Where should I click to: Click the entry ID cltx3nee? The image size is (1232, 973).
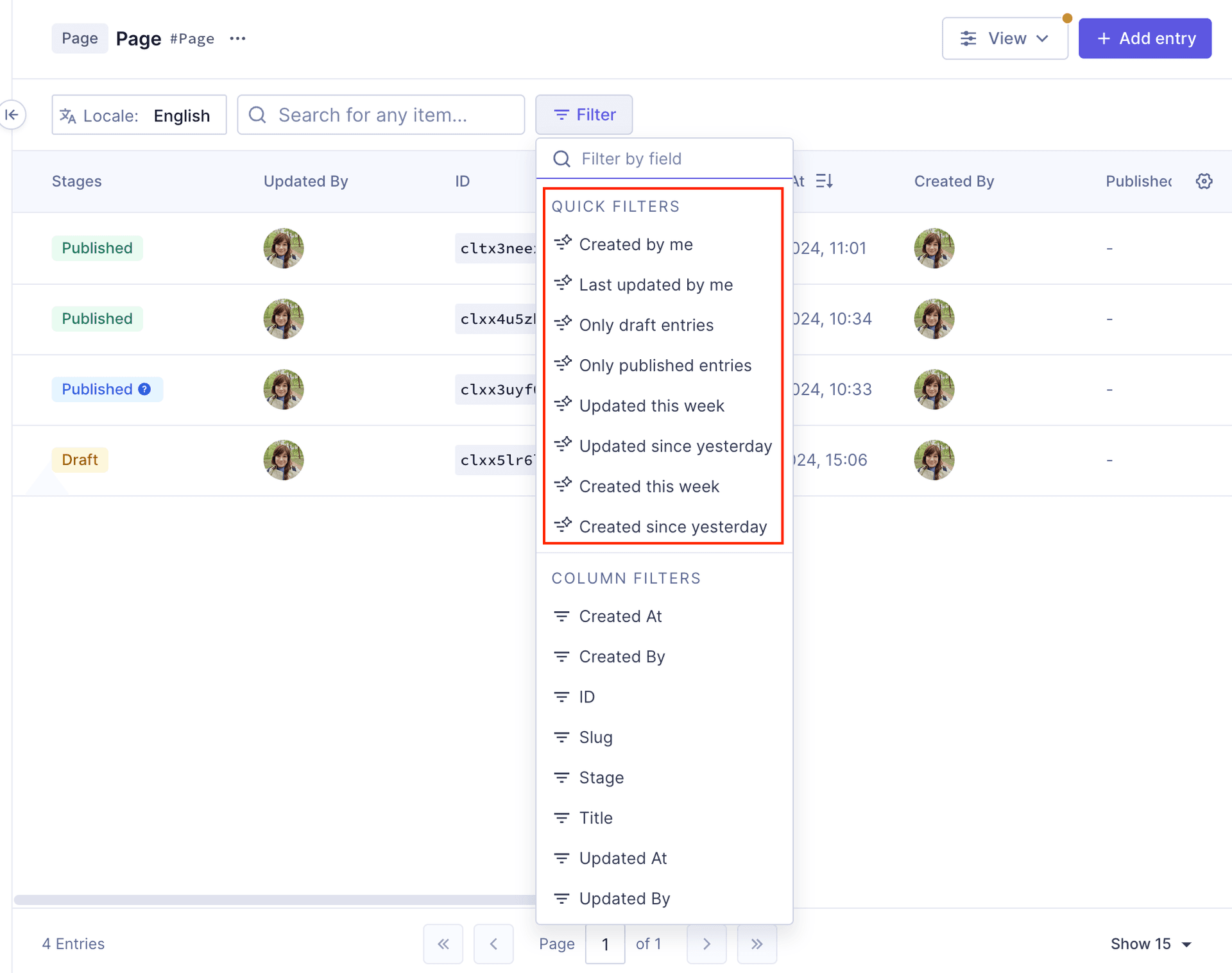pyautogui.click(x=496, y=248)
